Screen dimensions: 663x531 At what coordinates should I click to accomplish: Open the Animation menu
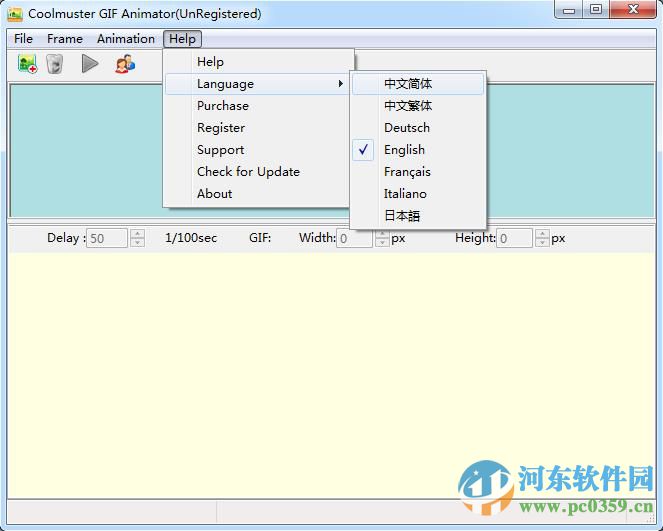[x=126, y=39]
